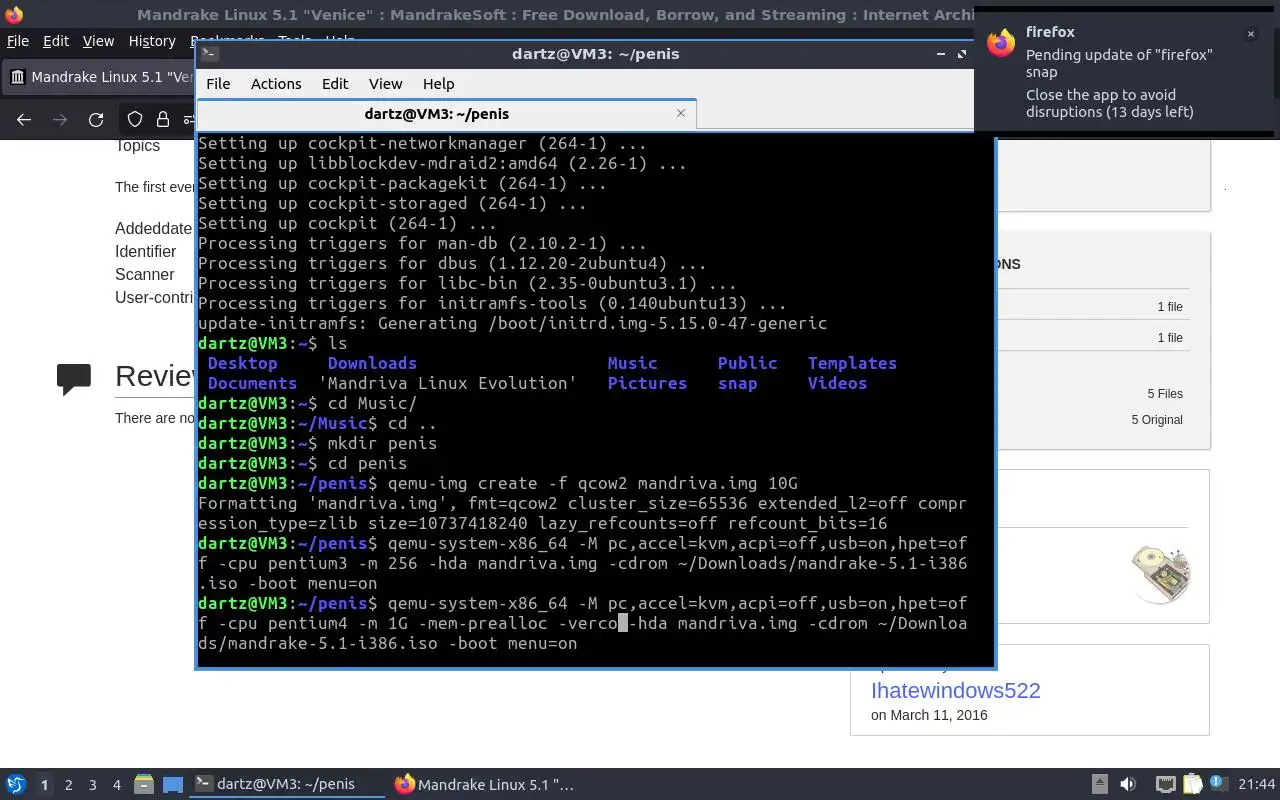Click 'Pictures' directory in terminal listing
The image size is (1280, 800).
point(647,383)
